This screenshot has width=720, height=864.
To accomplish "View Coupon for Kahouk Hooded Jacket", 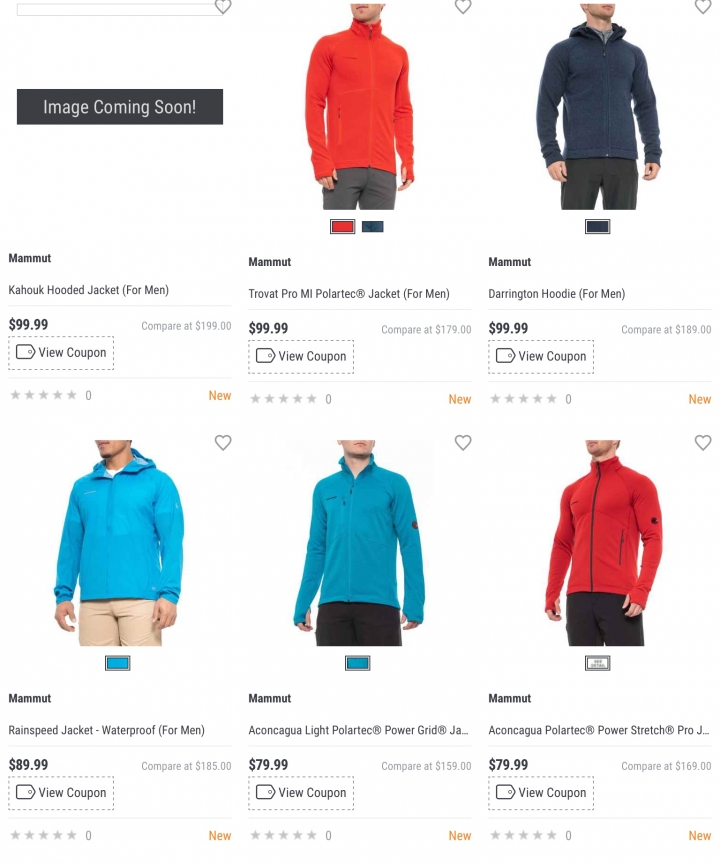I will pos(61,353).
